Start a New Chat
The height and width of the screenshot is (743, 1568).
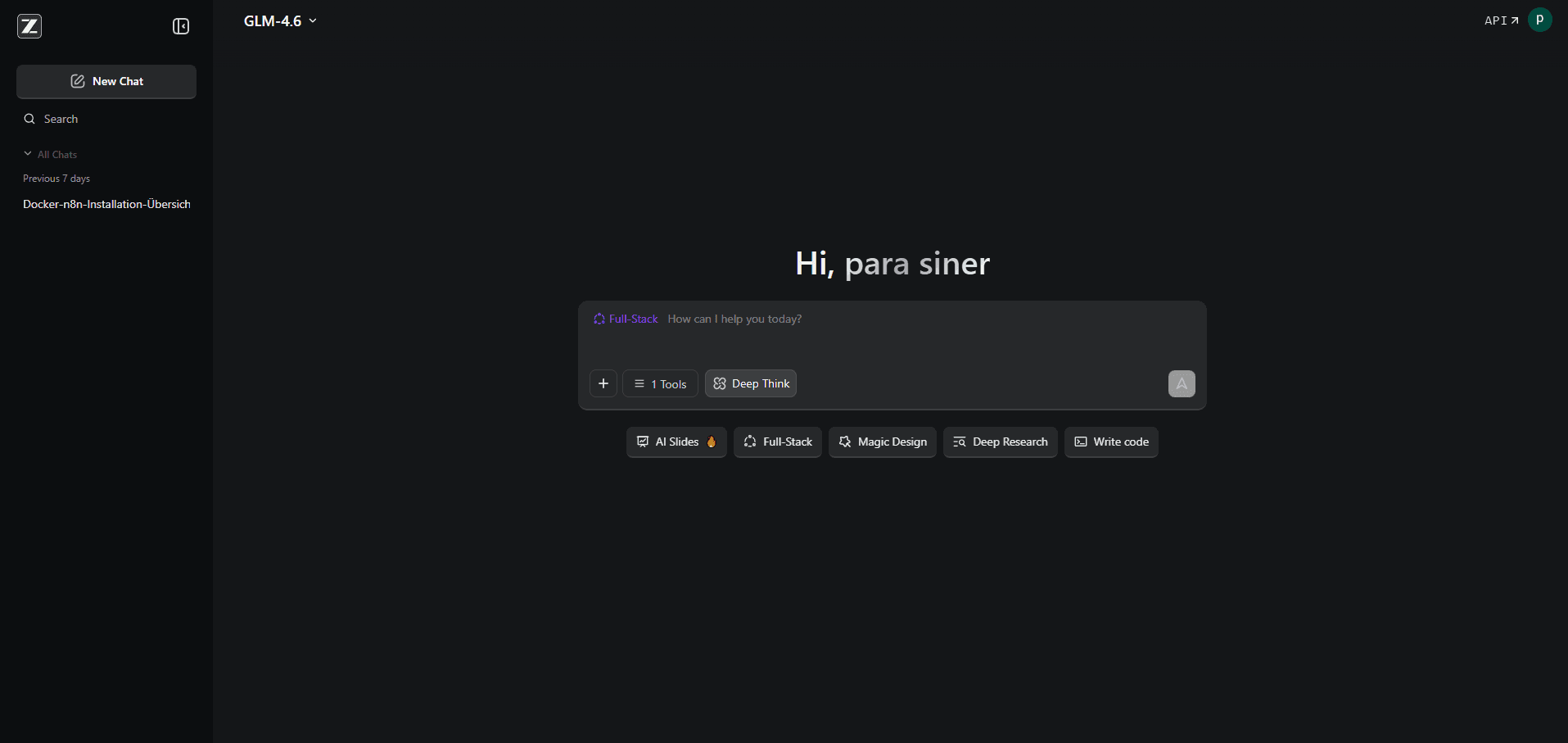point(106,81)
